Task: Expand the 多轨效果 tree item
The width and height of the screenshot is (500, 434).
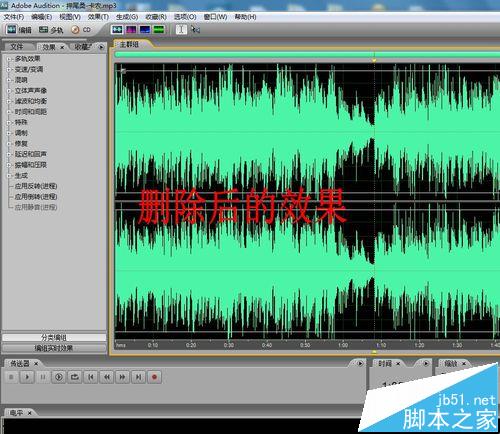Action: point(9,59)
